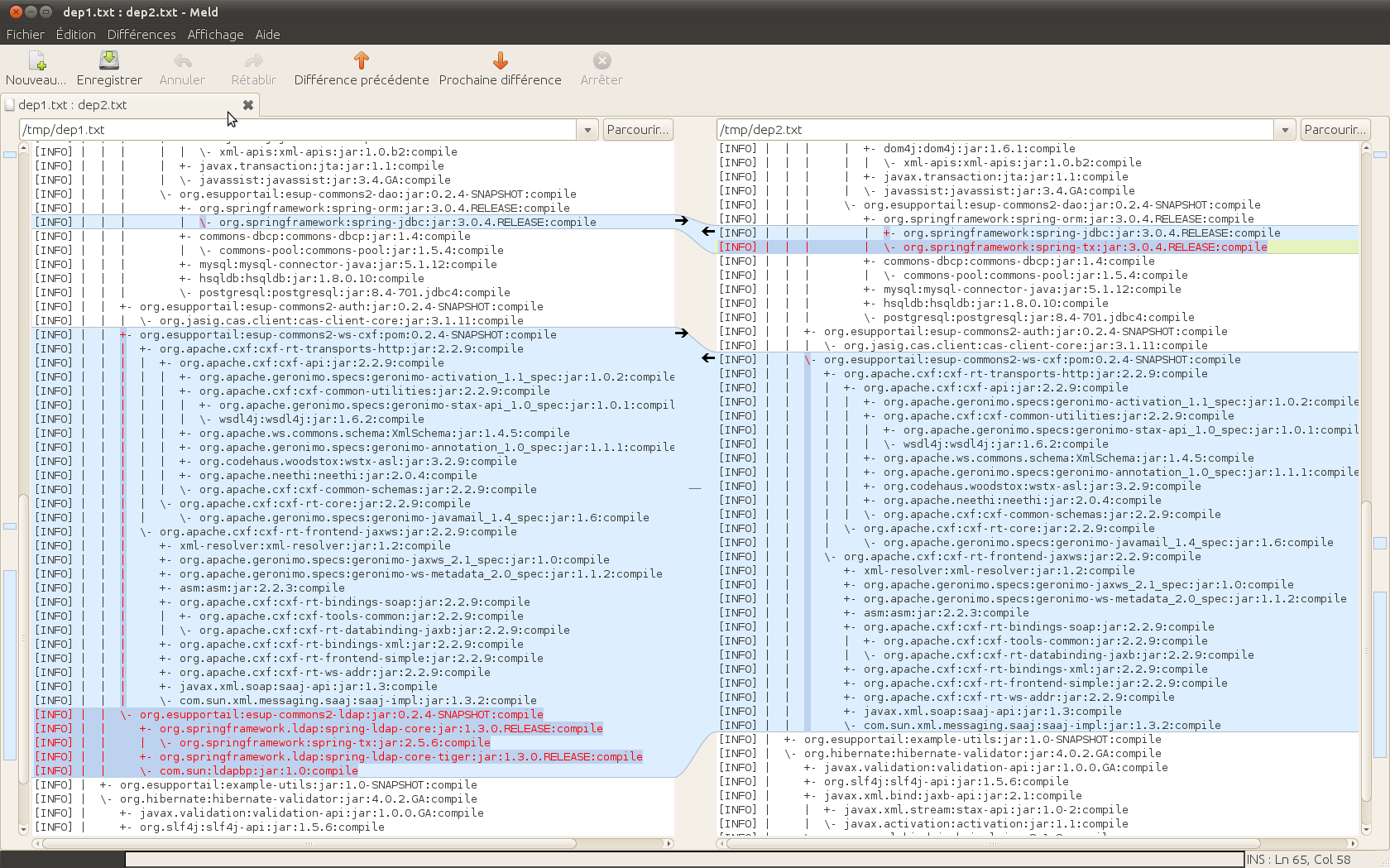
Task: Push esup-commons2-ws-cxf block to the right
Action: tap(681, 333)
